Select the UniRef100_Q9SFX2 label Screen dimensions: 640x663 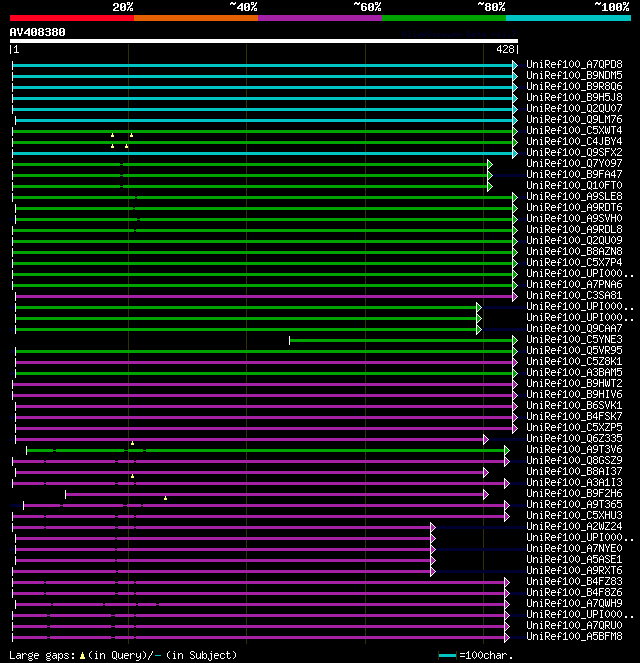click(574, 153)
